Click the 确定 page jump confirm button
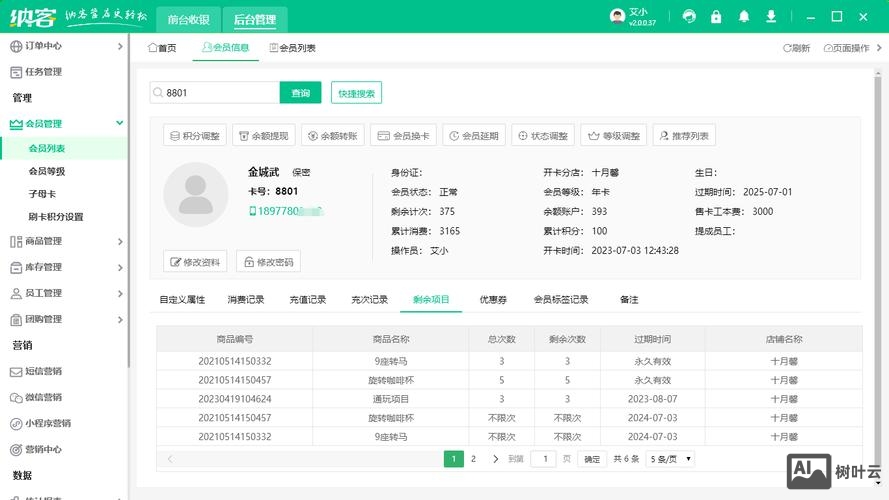The width and height of the screenshot is (889, 500). (x=592, y=459)
